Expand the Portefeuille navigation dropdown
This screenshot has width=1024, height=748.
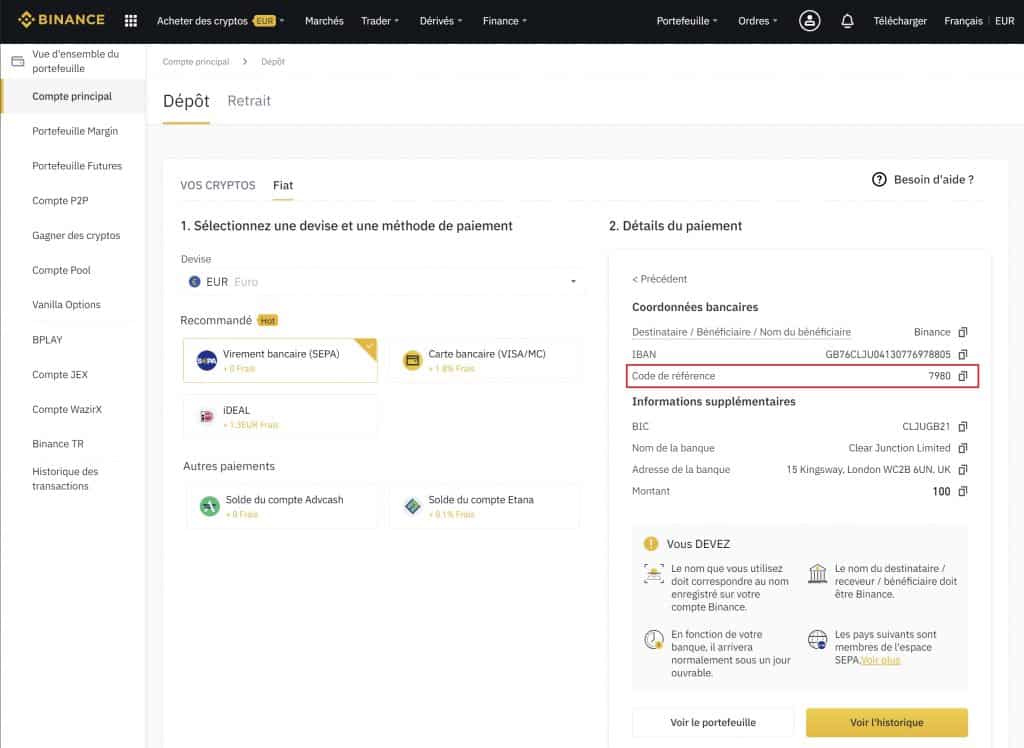tap(686, 20)
